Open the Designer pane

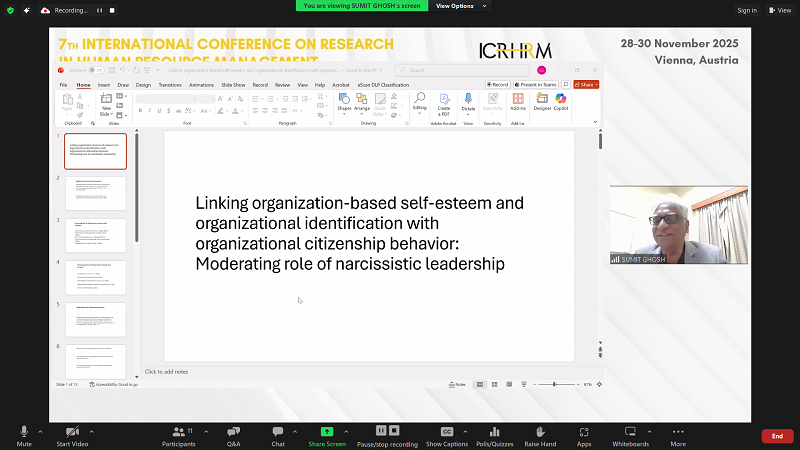pos(542,102)
